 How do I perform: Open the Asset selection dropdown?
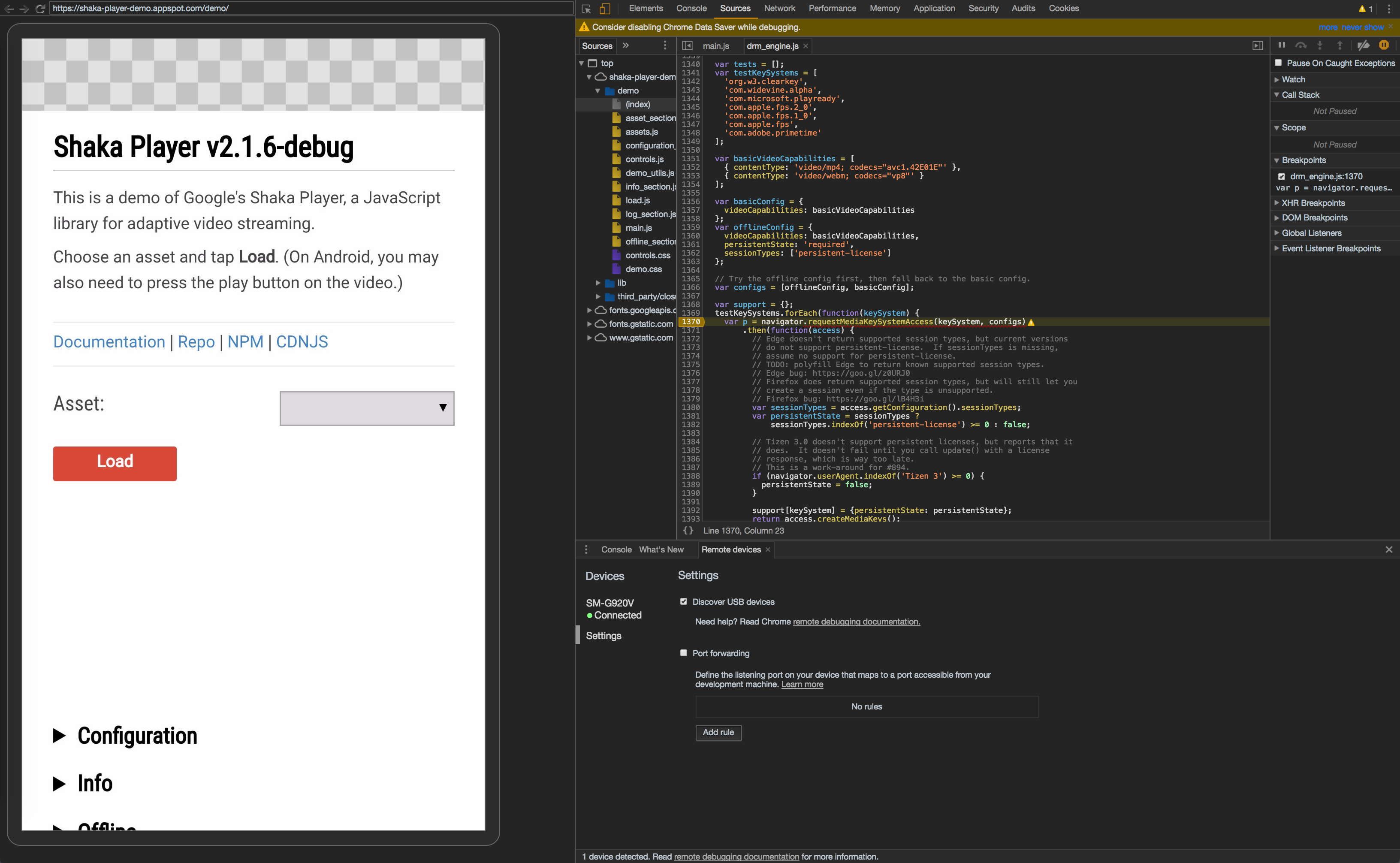point(366,408)
